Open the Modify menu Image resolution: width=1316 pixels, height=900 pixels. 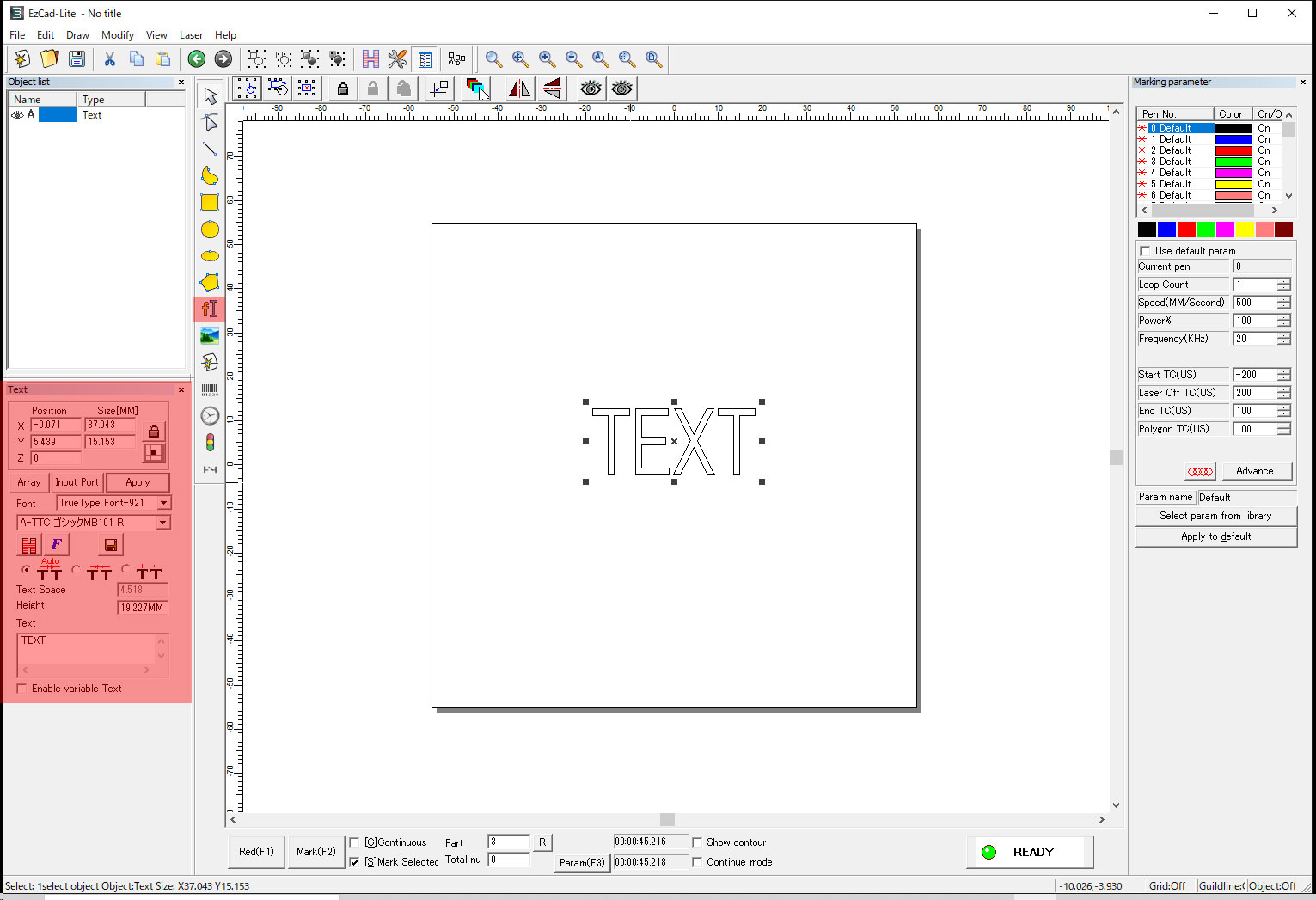point(117,35)
